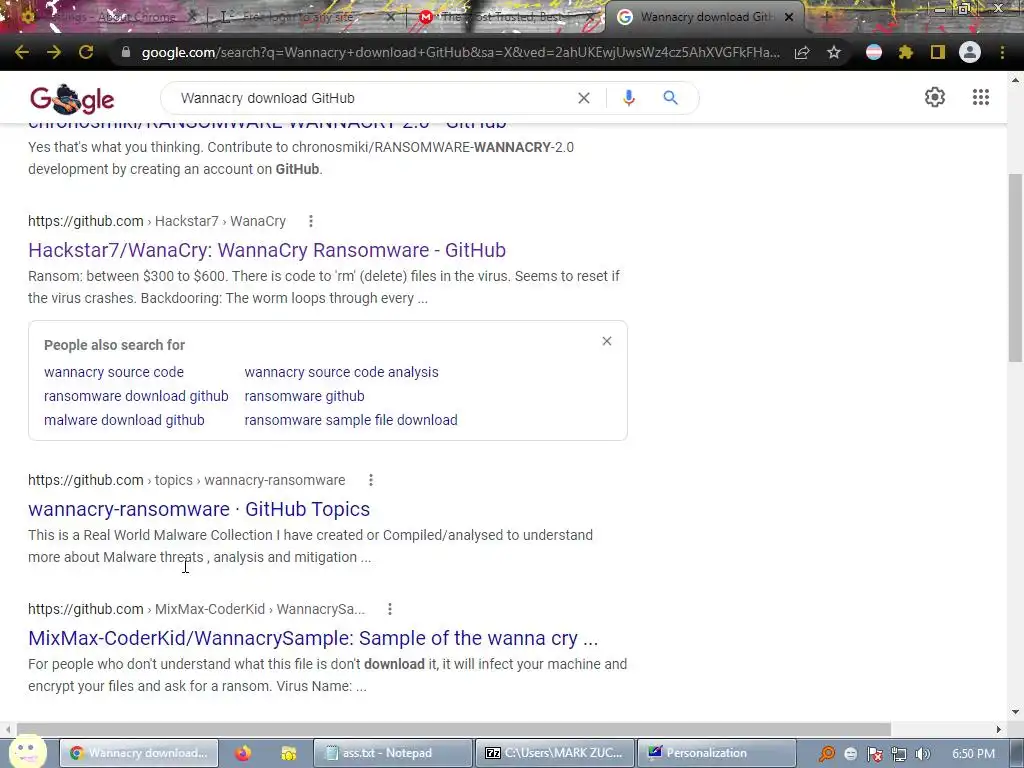
Task: Open a new tab with plus button
Action: (x=826, y=17)
